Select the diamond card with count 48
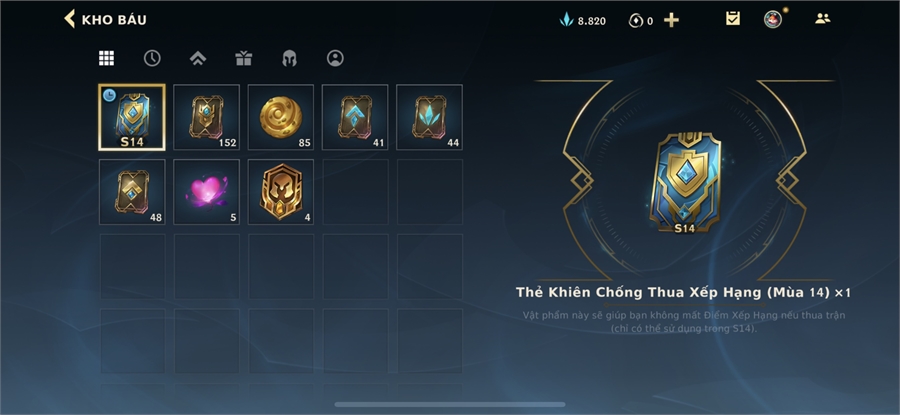Viewport: 900px width, 415px height. pyautogui.click(x=132, y=192)
